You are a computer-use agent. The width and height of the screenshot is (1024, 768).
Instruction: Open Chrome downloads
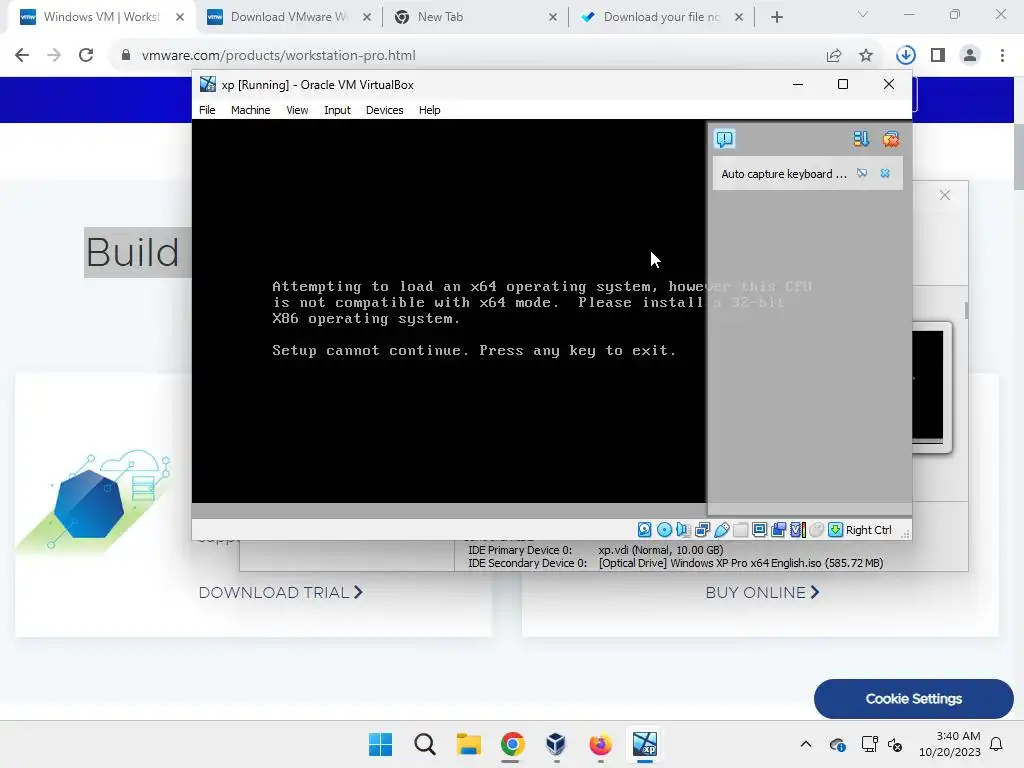click(x=906, y=56)
